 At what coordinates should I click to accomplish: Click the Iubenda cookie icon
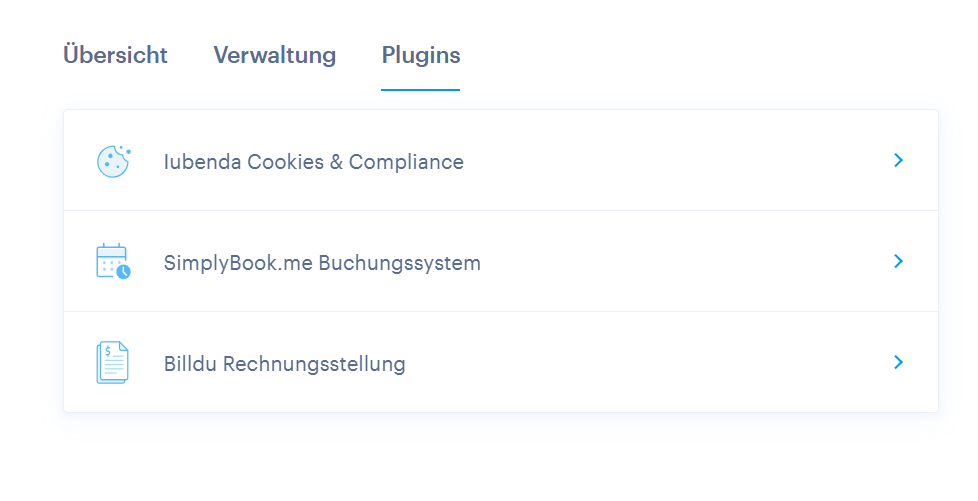click(114, 162)
